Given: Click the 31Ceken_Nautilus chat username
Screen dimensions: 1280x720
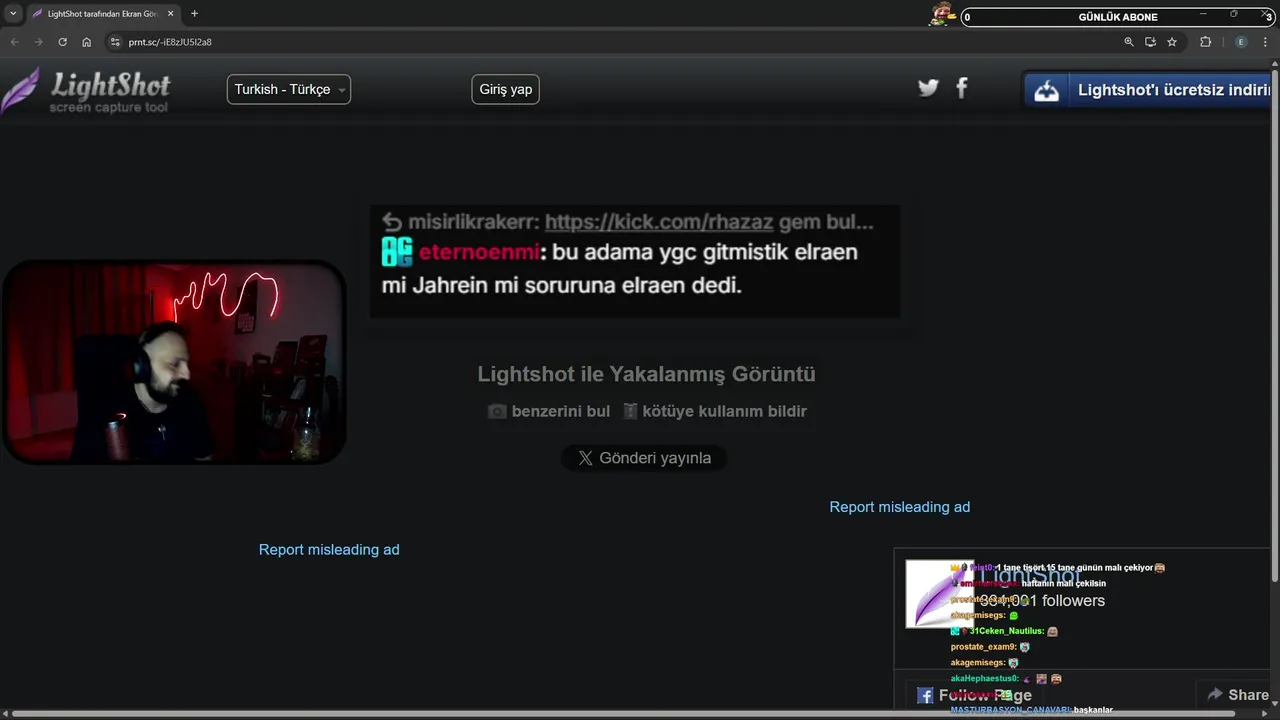Looking at the screenshot, I should point(1006,631).
